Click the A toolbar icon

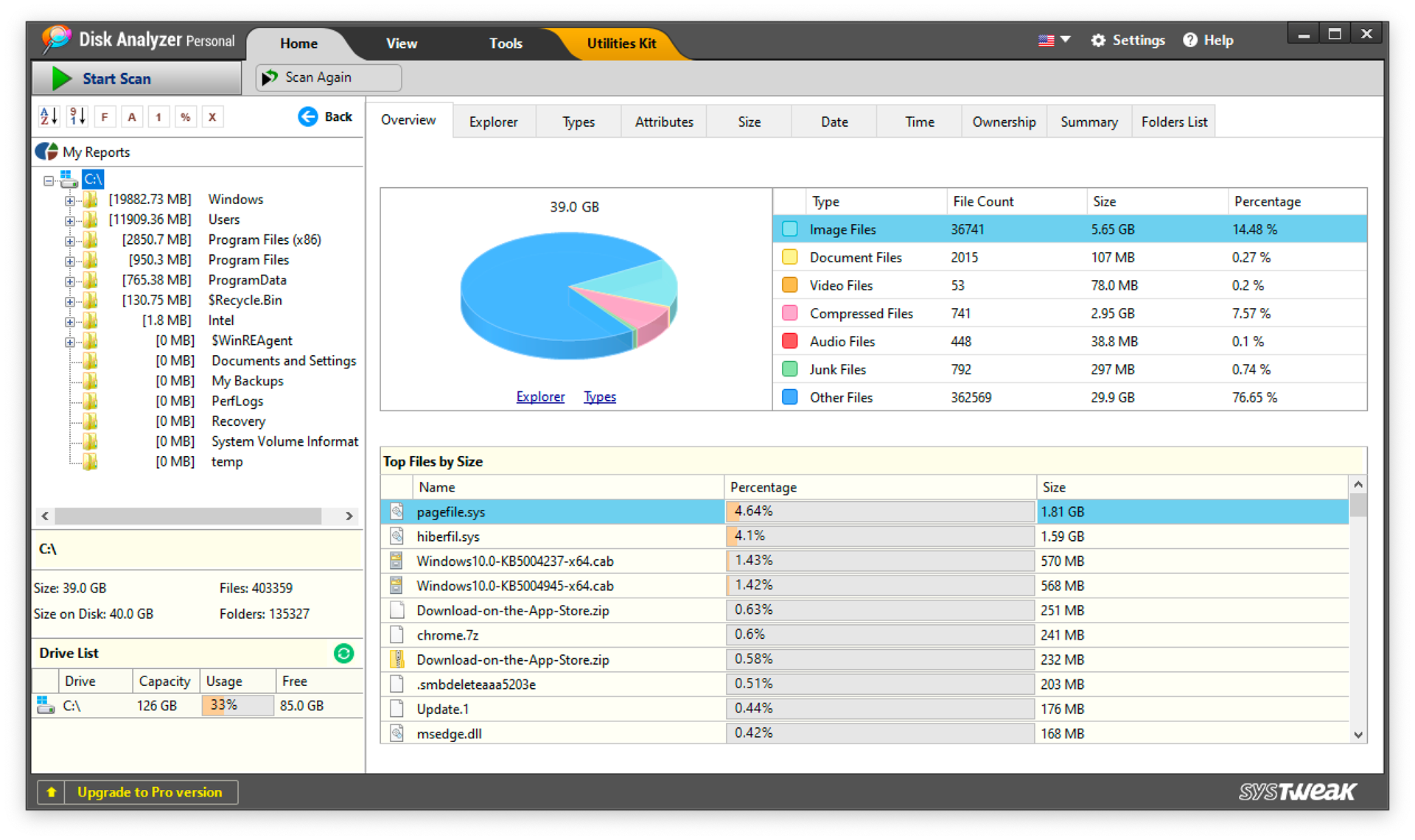[132, 116]
